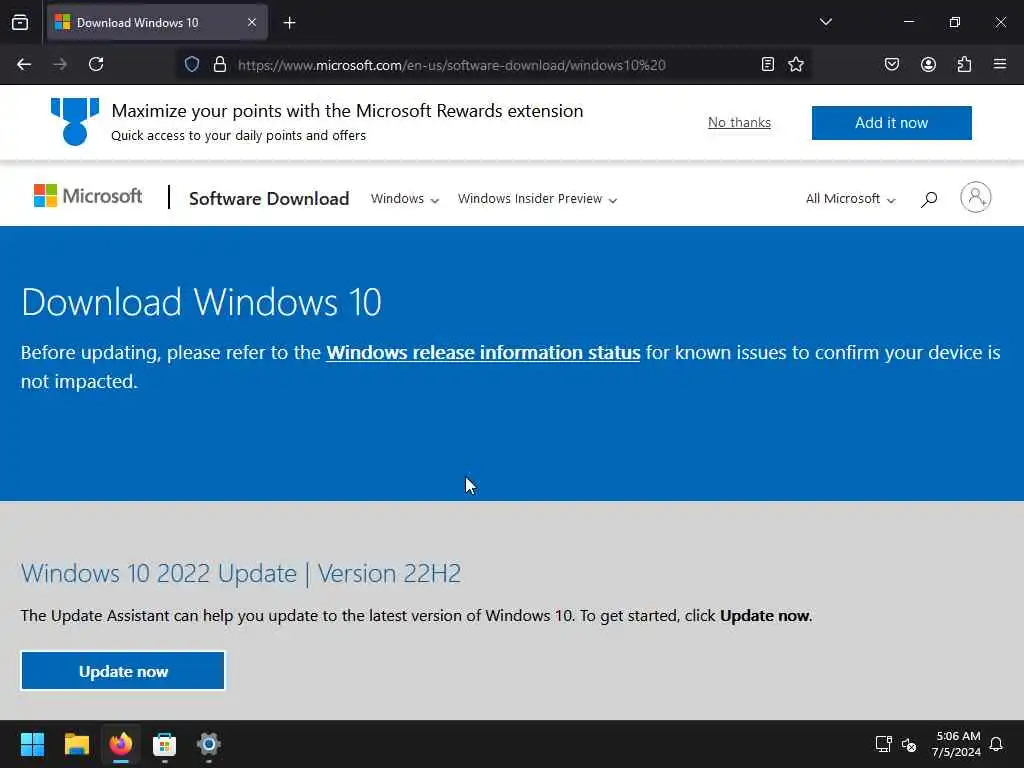The width and height of the screenshot is (1024, 768).
Task: View site security padlock info
Action: (220, 64)
